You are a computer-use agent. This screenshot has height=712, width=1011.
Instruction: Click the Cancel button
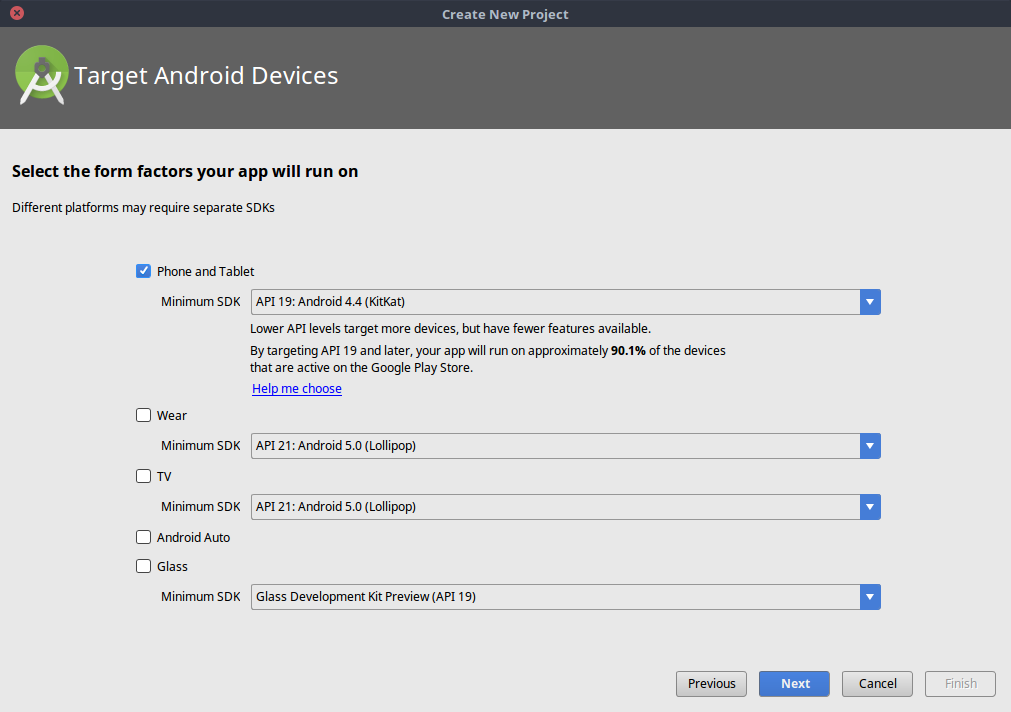pyautogui.click(x=877, y=683)
